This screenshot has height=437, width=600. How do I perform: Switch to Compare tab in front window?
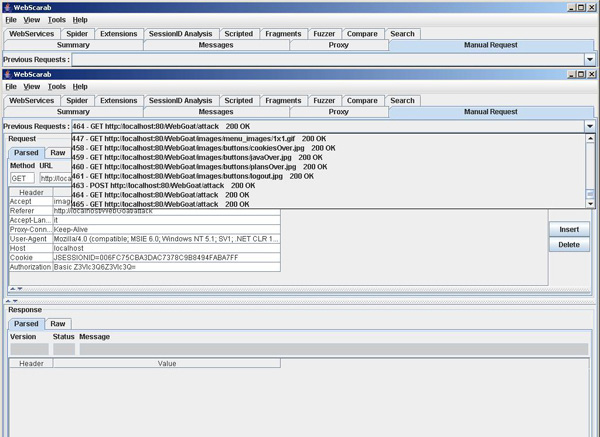point(362,101)
